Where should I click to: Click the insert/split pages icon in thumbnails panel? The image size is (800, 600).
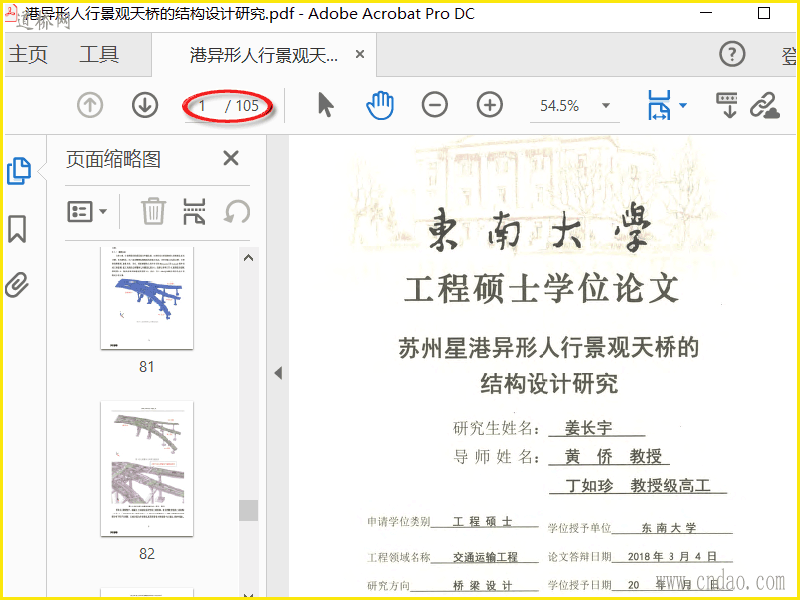coord(194,211)
